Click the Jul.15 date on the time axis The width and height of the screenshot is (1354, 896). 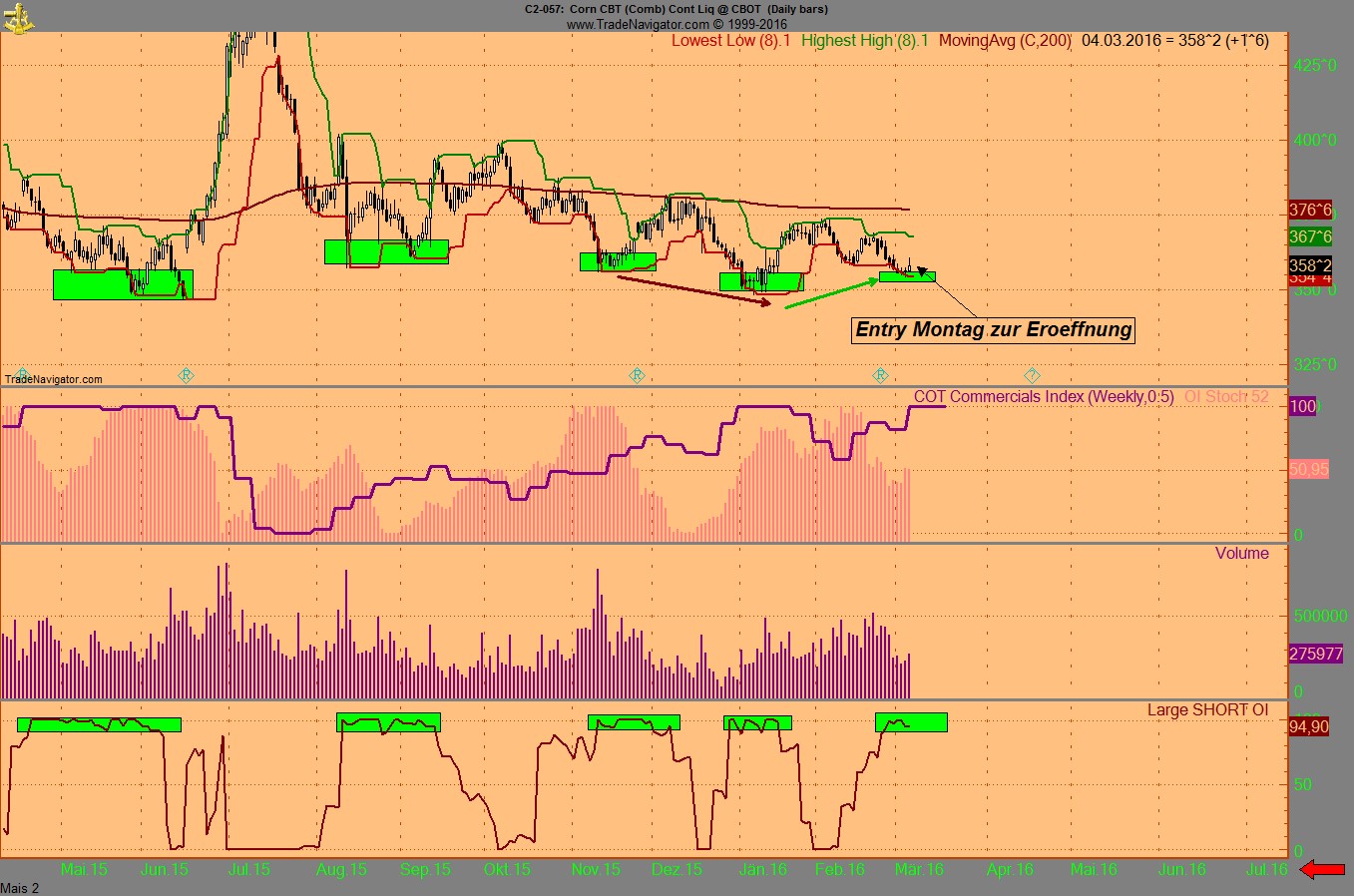coord(249,869)
